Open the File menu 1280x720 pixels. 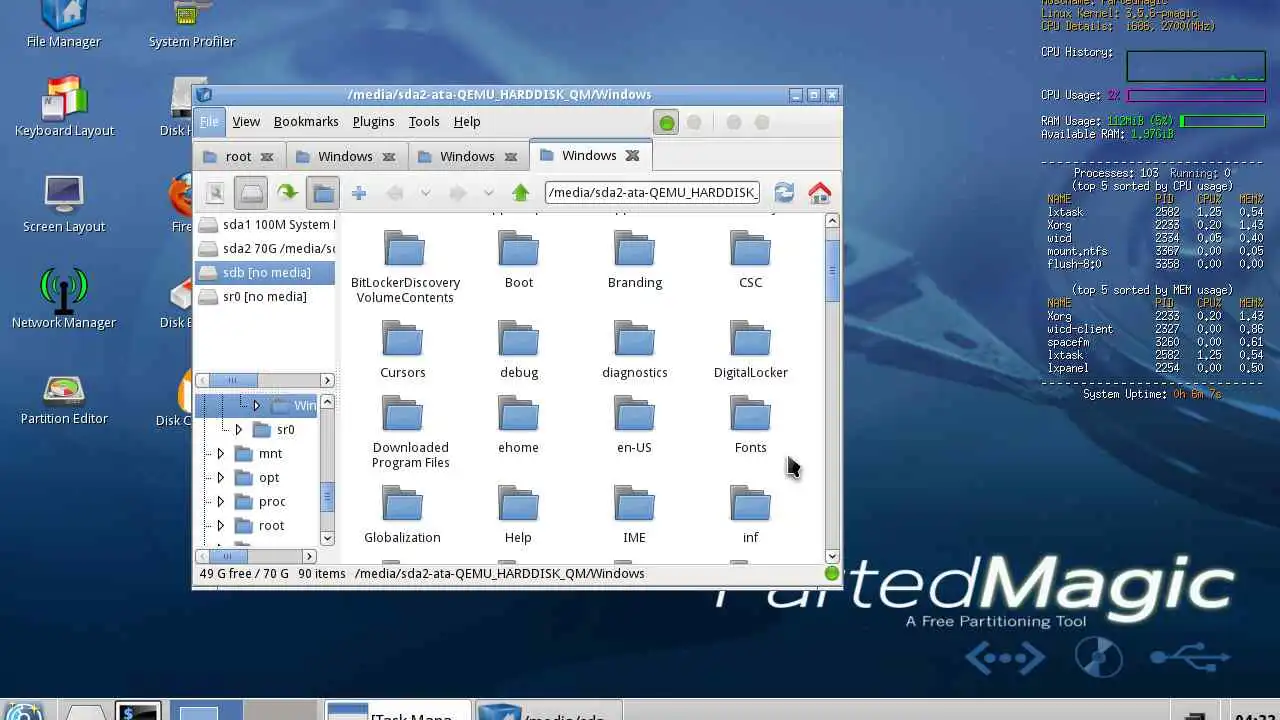209,121
